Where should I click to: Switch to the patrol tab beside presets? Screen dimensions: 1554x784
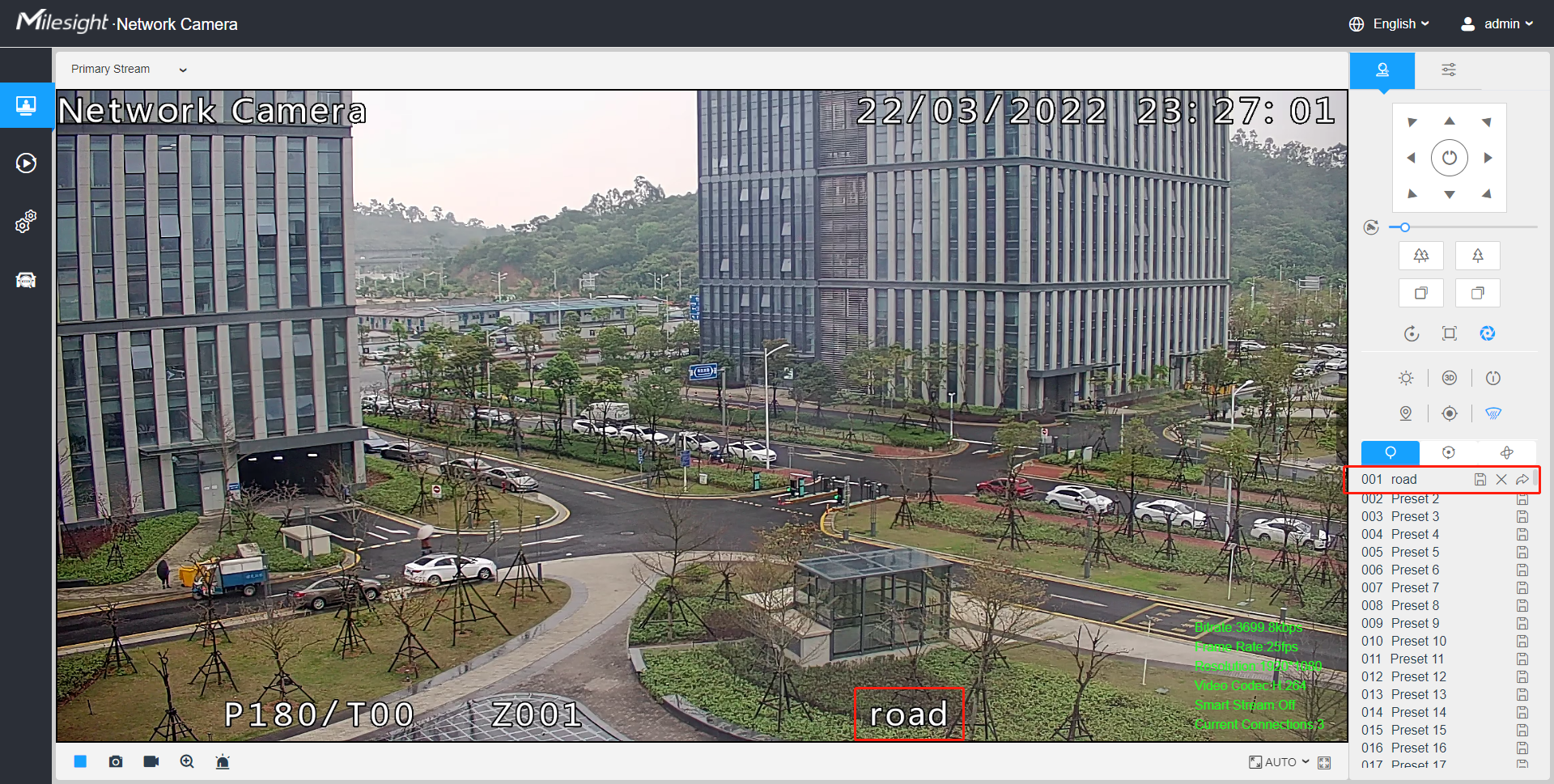(1449, 452)
